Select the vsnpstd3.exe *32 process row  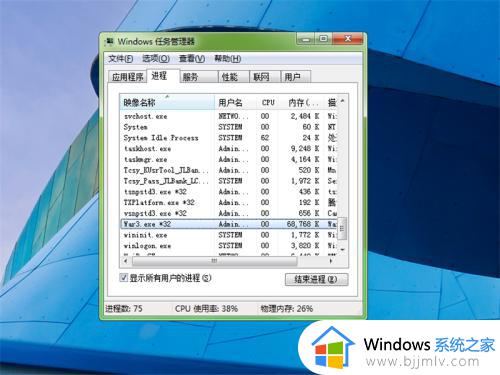click(x=229, y=213)
